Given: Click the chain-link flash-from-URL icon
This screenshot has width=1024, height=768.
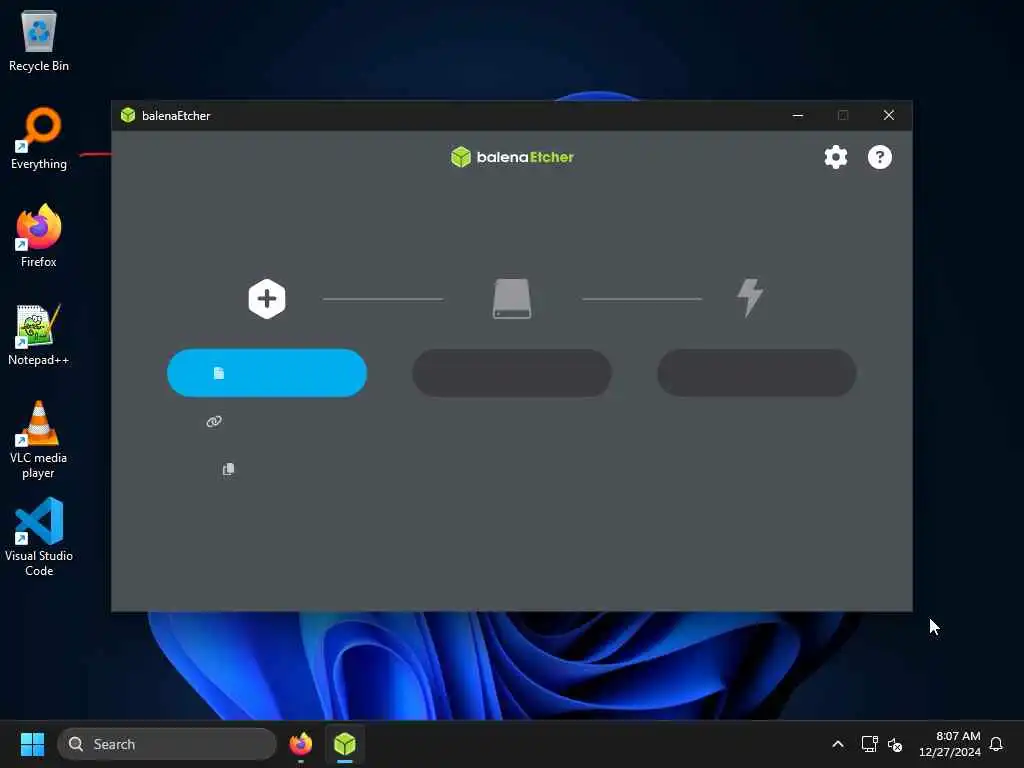Looking at the screenshot, I should (214, 422).
